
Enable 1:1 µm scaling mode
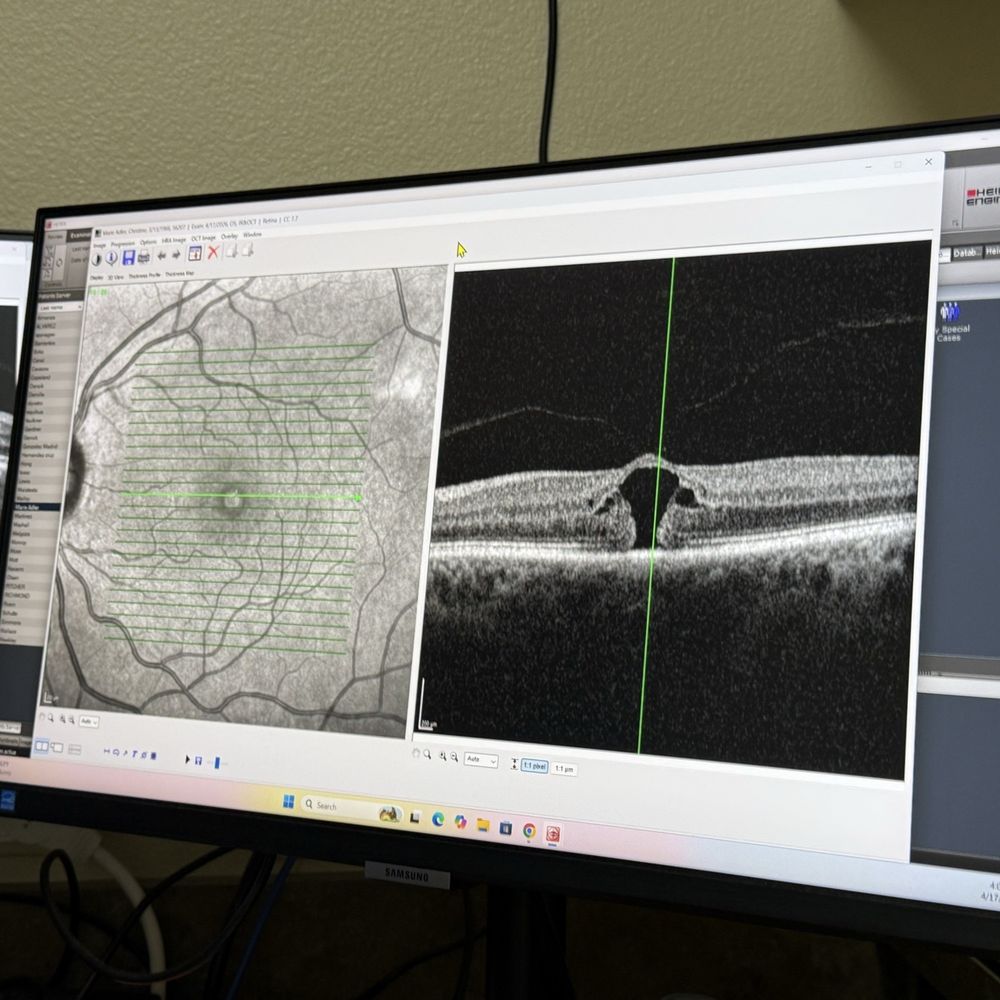click(x=564, y=769)
